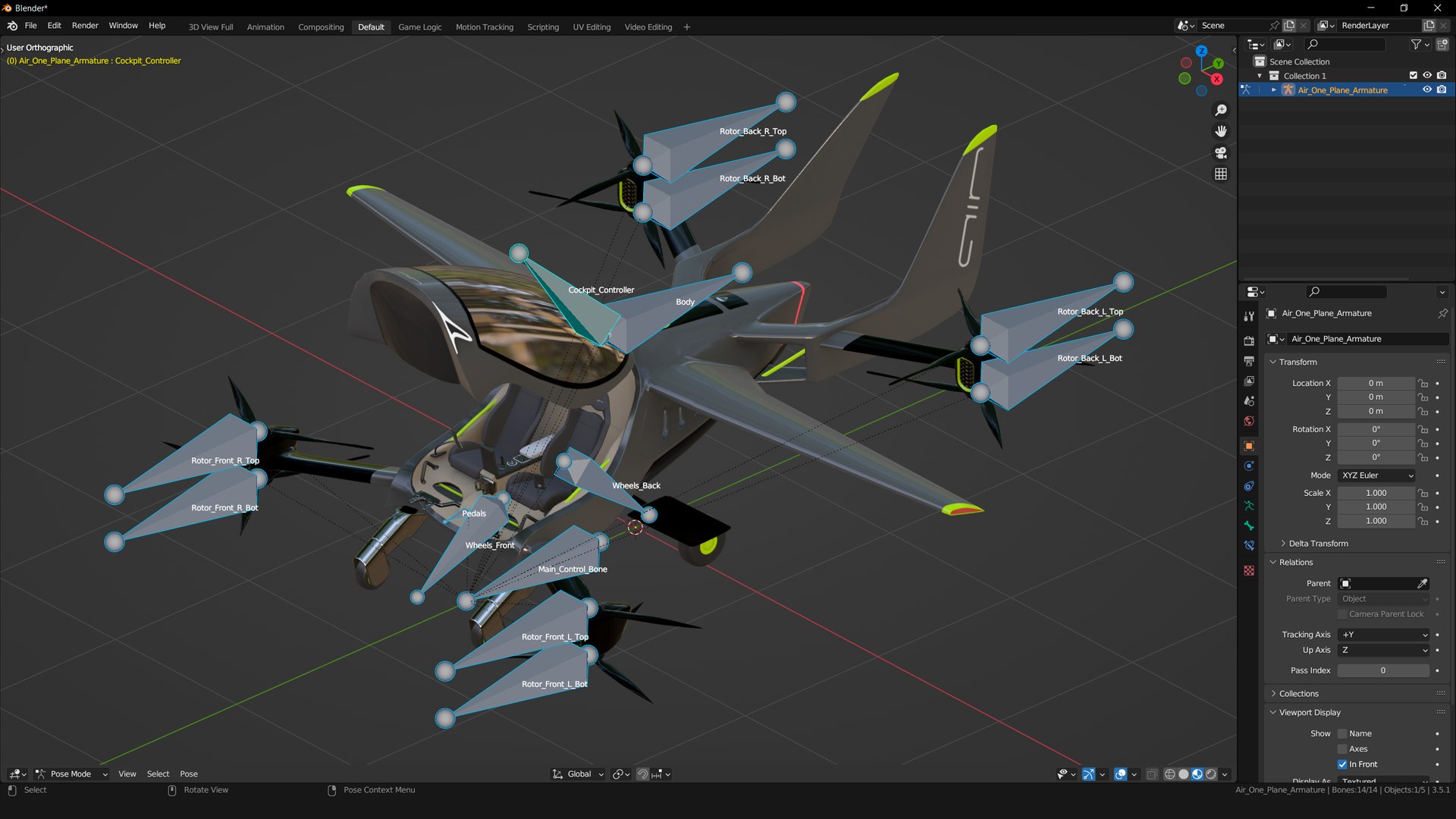Expand Air_One_Plane_Armature in the outliner

click(1274, 89)
